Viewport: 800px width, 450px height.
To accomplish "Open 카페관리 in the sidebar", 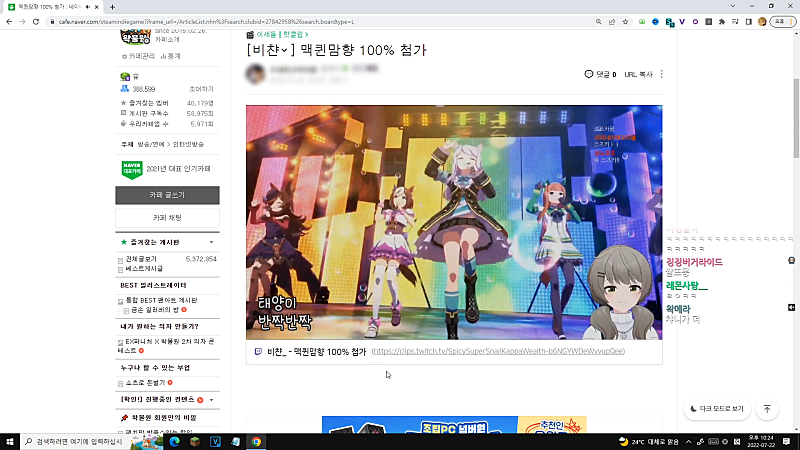I will click(x=138, y=56).
